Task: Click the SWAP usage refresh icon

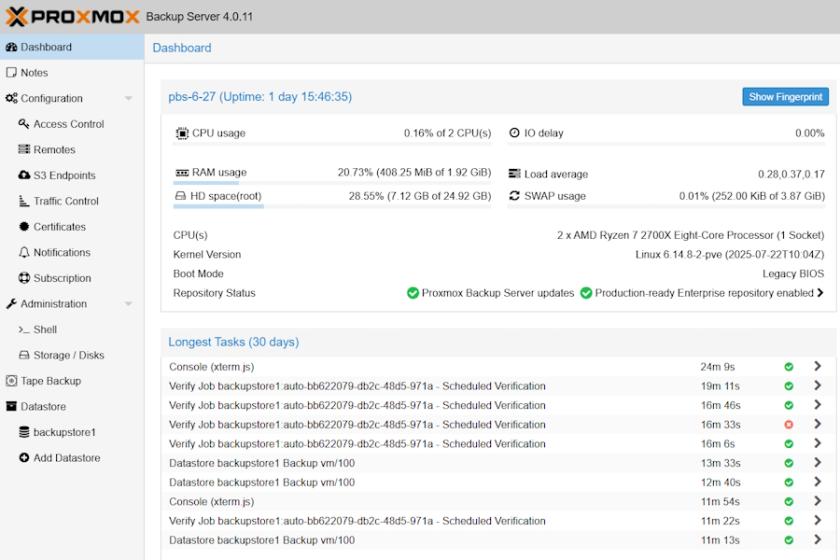Action: (514, 196)
